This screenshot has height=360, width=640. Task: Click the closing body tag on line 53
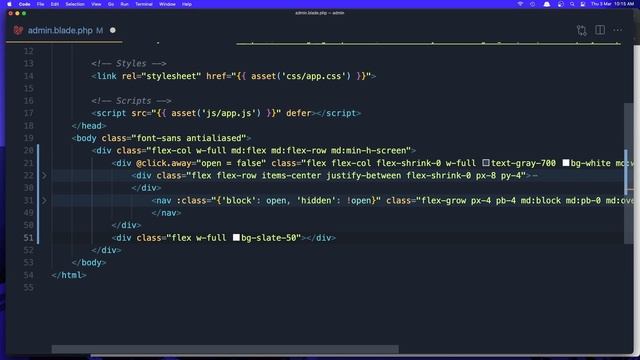89,262
